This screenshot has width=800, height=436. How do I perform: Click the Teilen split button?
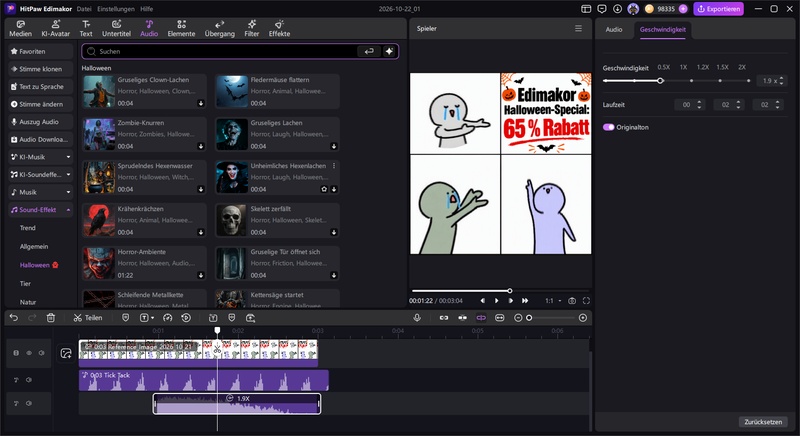coord(88,318)
